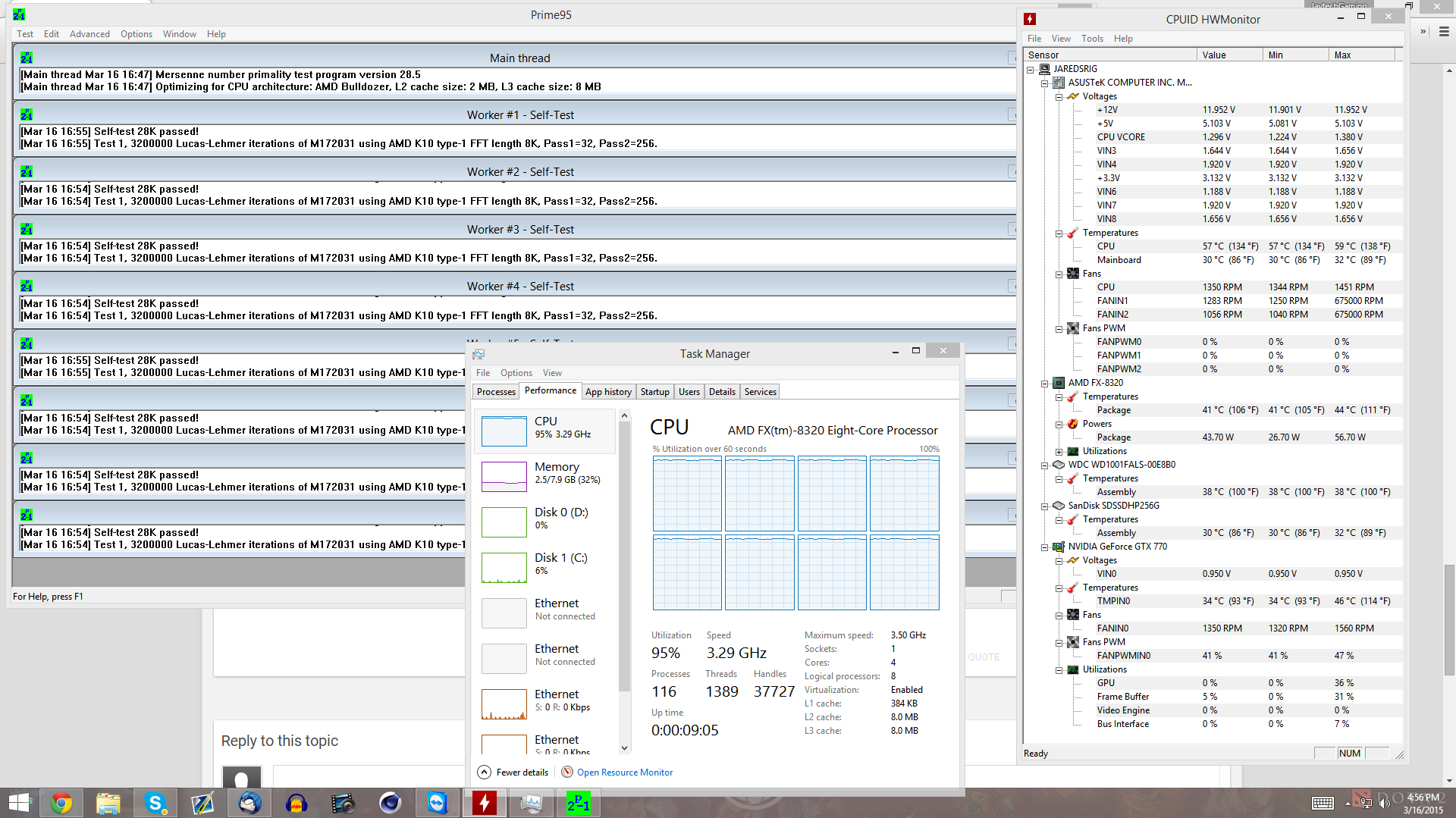Collapse the ASUSTeK Voltages group

coord(1059,96)
